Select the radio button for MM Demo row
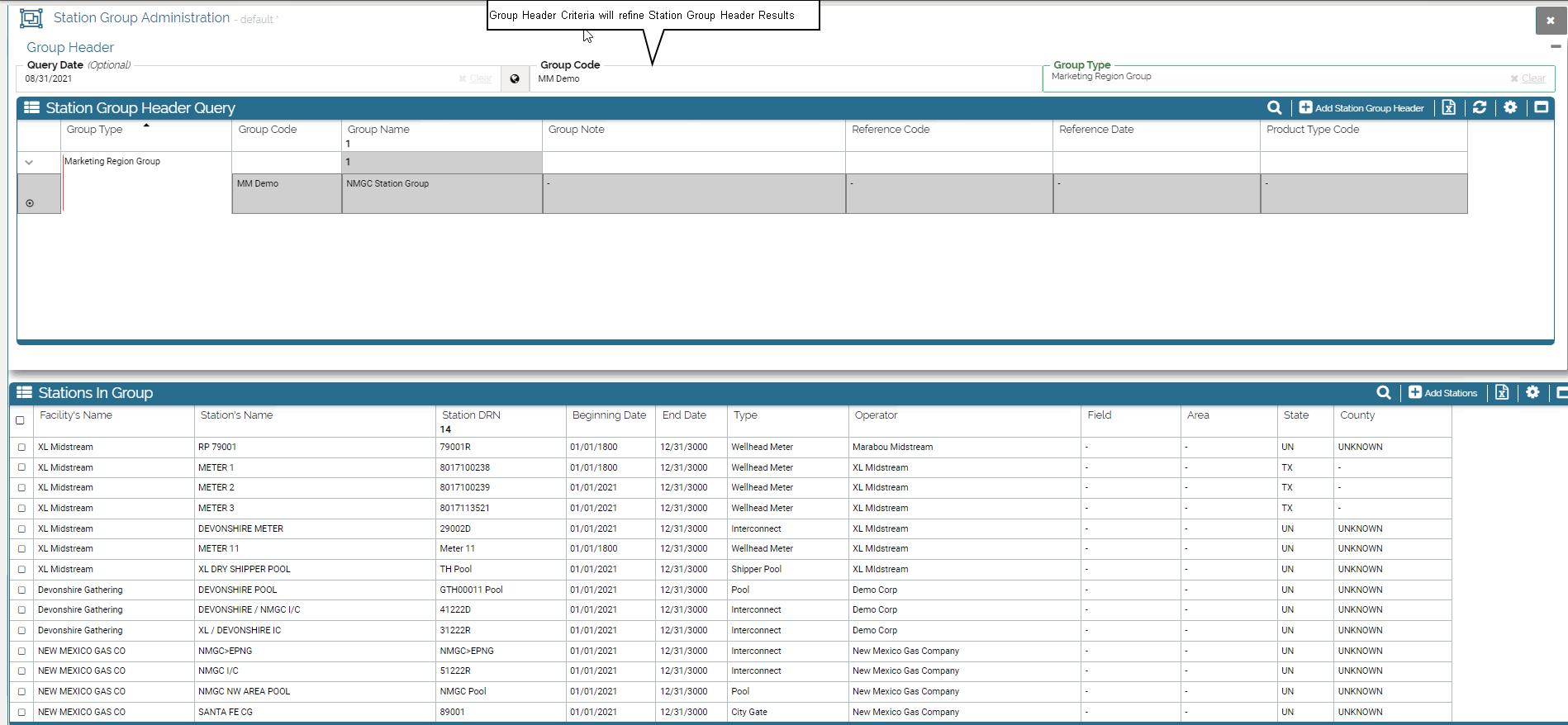1568x725 pixels. click(x=30, y=203)
